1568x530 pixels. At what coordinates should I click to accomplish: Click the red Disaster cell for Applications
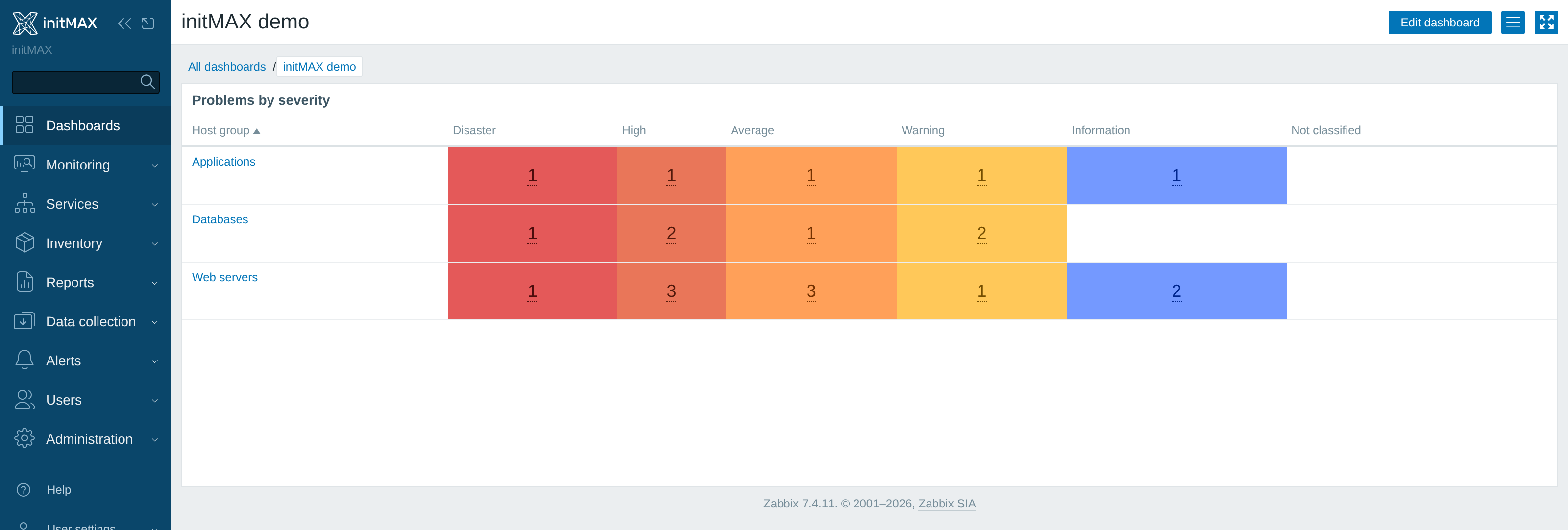[x=533, y=175]
